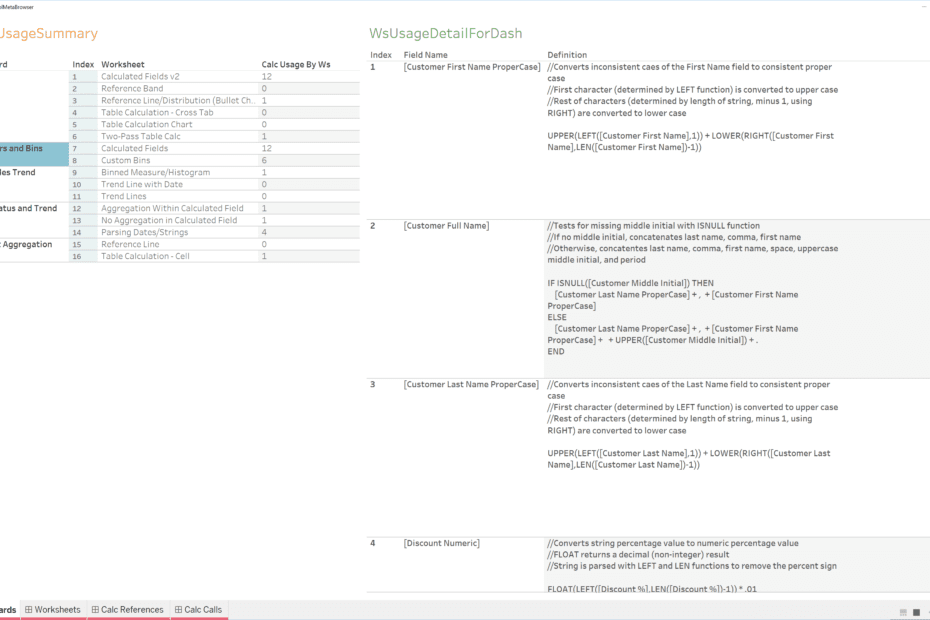
Task: Select the Table Calculation - Cross Tab row
Action: pyautogui.click(x=214, y=112)
